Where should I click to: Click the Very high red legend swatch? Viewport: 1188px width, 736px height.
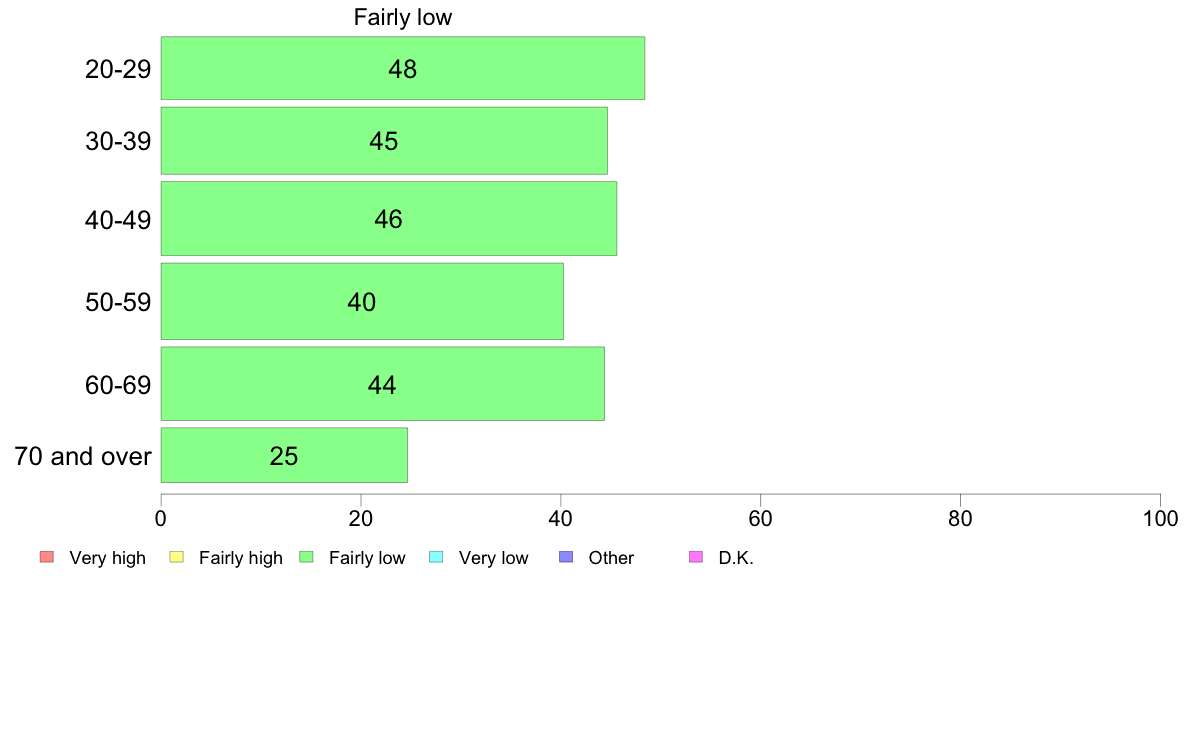point(47,557)
